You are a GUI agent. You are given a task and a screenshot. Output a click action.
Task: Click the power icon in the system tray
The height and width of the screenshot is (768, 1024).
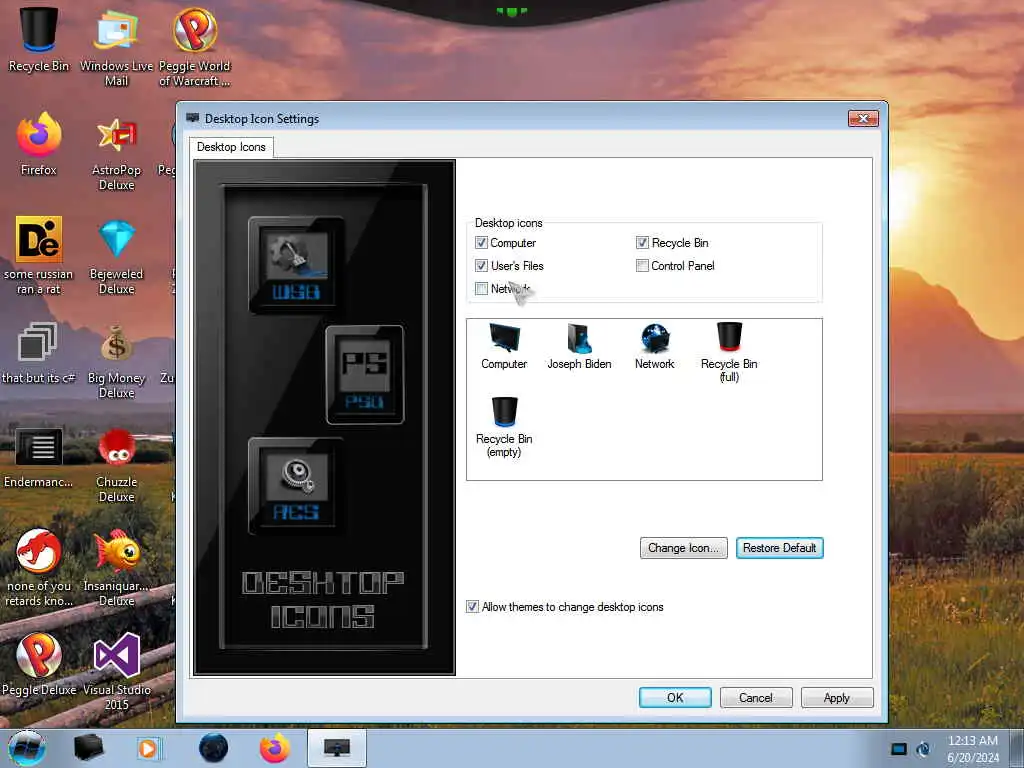[x=923, y=749]
